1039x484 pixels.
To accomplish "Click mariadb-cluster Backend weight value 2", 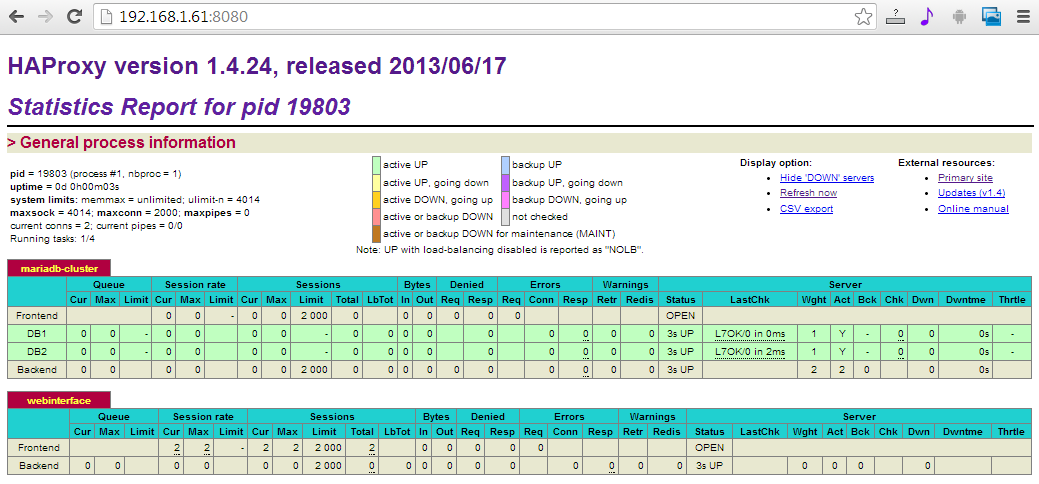I will coord(814,369).
